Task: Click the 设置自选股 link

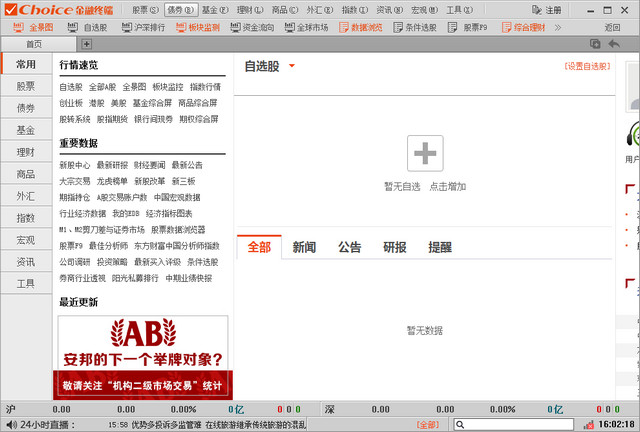Action: pos(587,67)
